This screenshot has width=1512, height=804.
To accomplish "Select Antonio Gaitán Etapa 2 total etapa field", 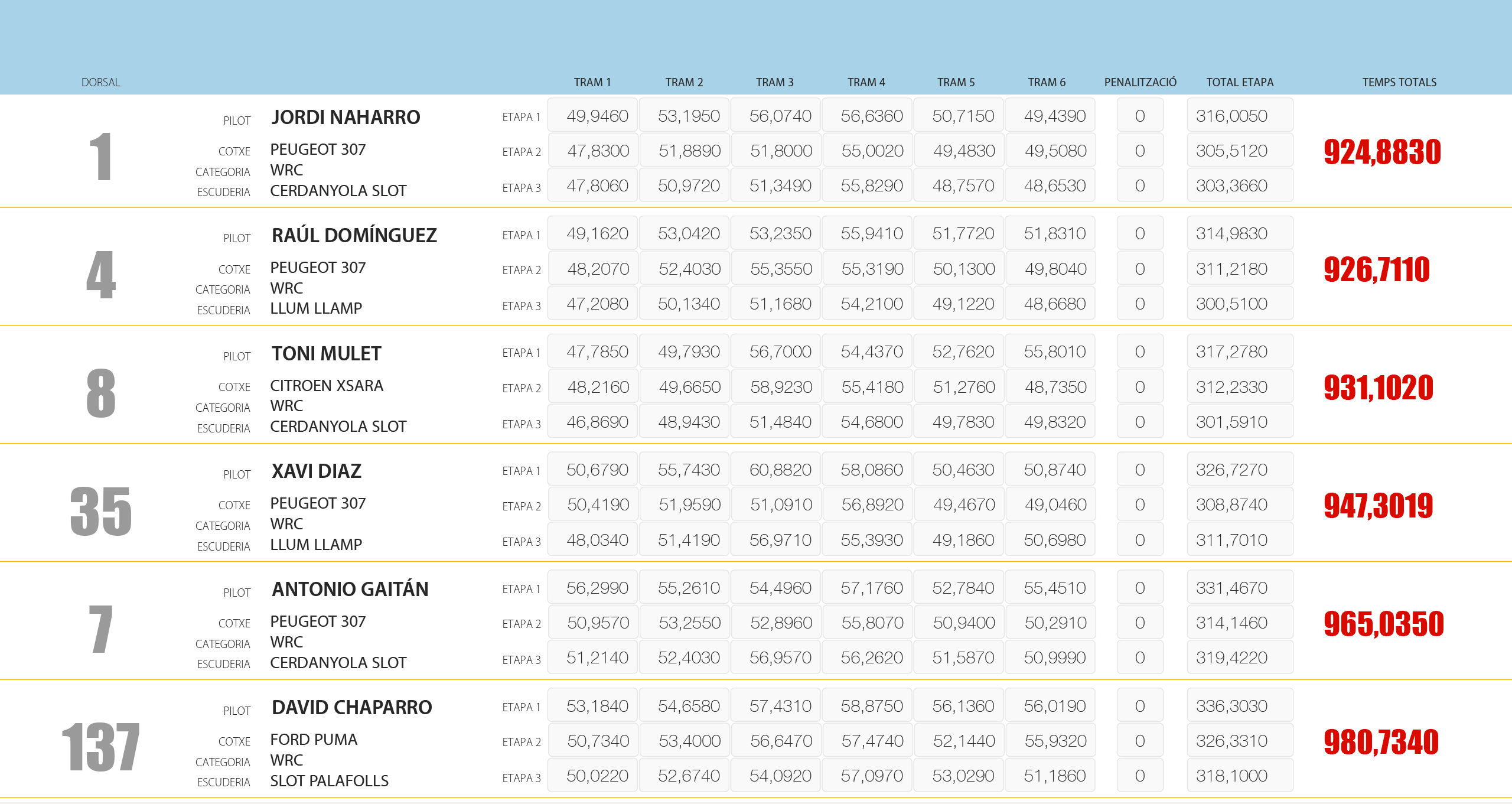I will point(1239,623).
